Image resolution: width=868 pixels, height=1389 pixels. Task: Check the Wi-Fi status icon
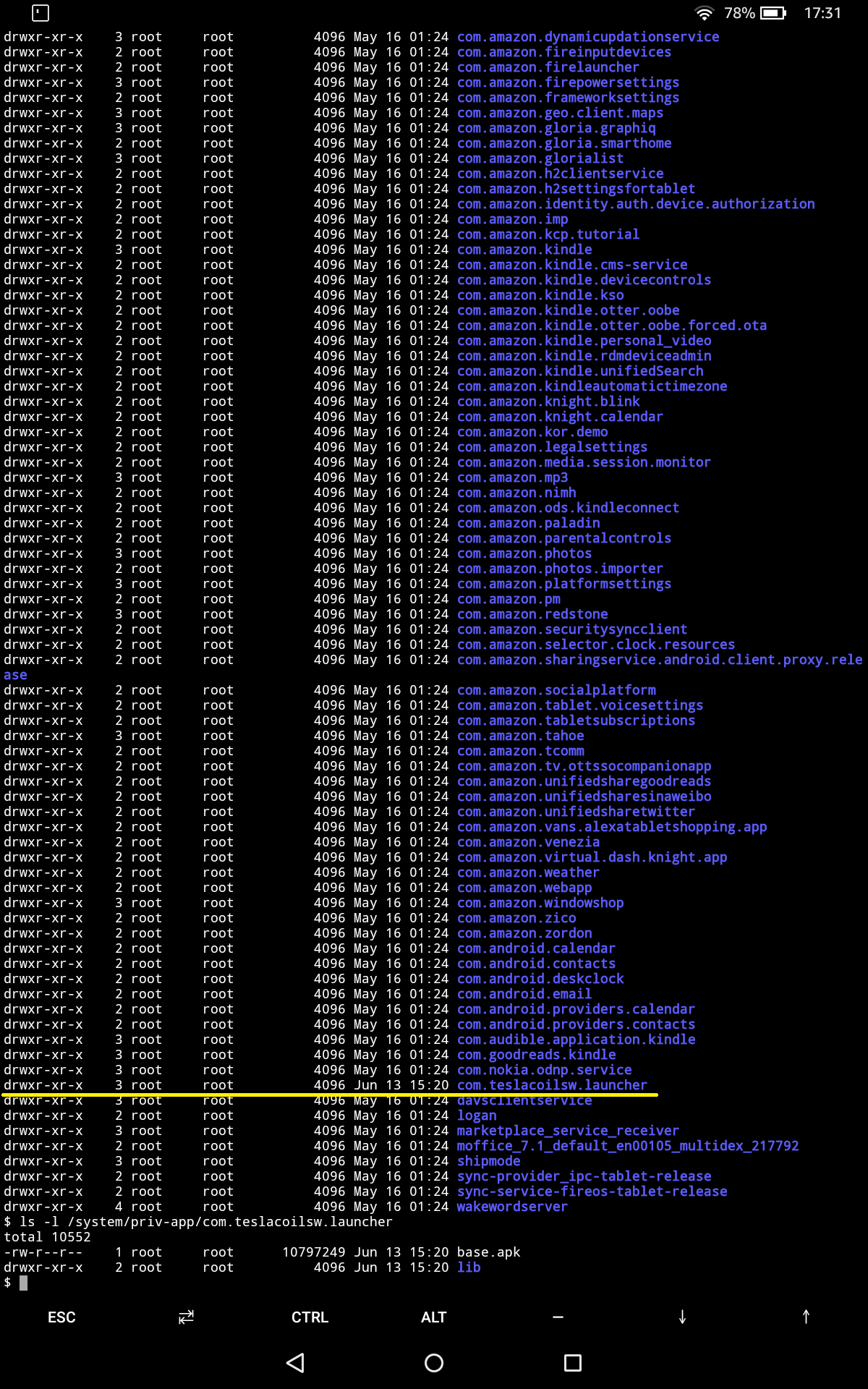(x=704, y=13)
